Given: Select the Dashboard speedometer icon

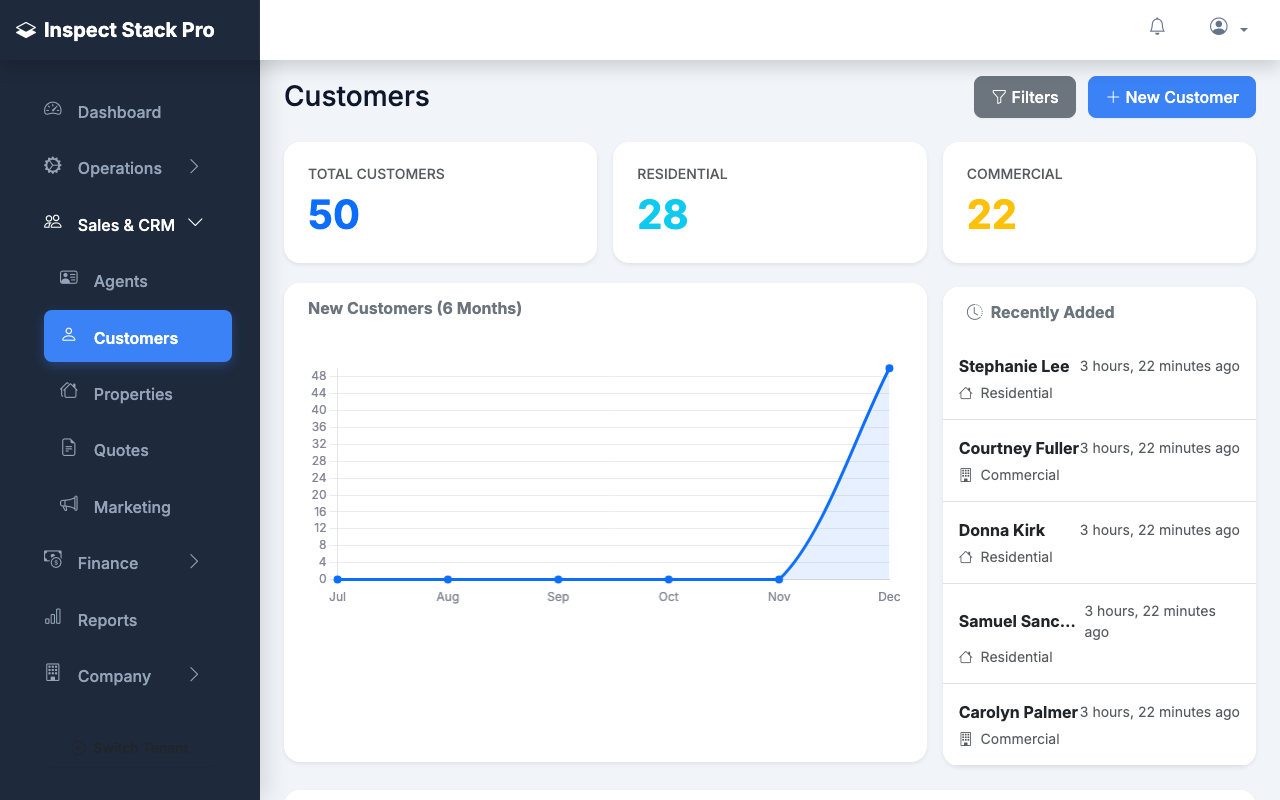Looking at the screenshot, I should tap(52, 110).
